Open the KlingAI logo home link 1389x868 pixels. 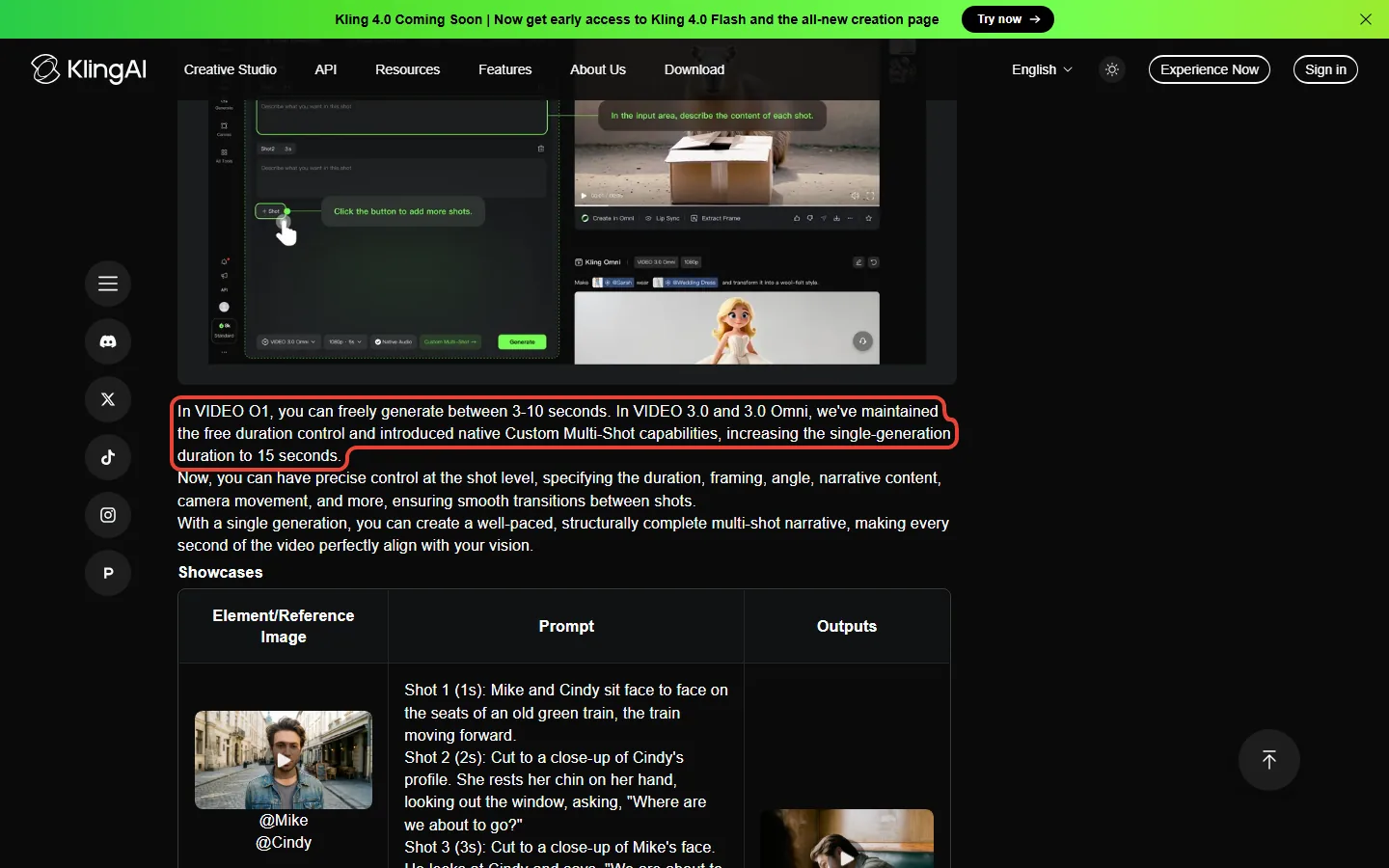89,69
